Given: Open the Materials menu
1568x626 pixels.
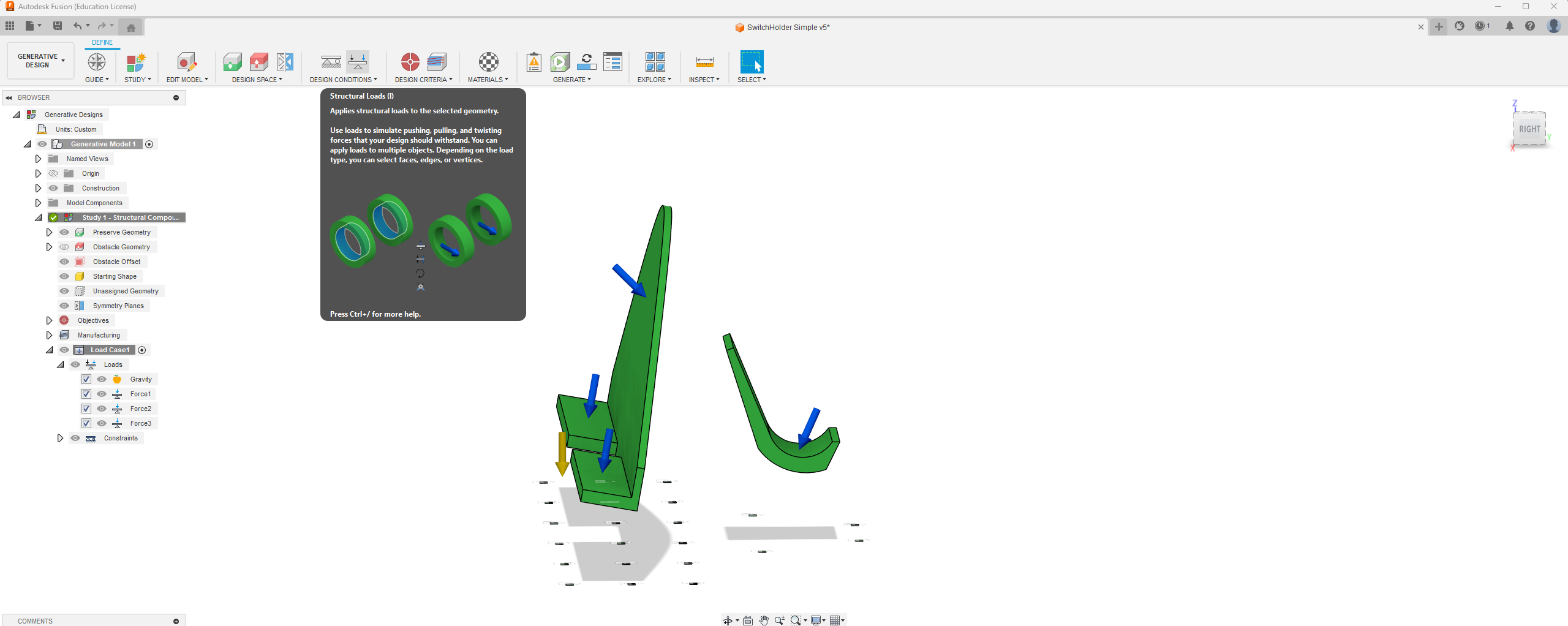Looking at the screenshot, I should pyautogui.click(x=488, y=80).
